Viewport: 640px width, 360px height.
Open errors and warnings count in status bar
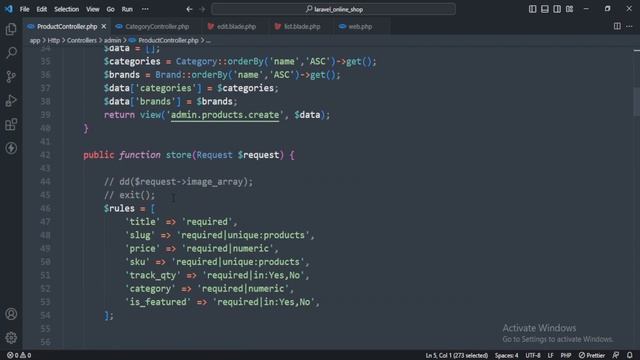click(19, 356)
